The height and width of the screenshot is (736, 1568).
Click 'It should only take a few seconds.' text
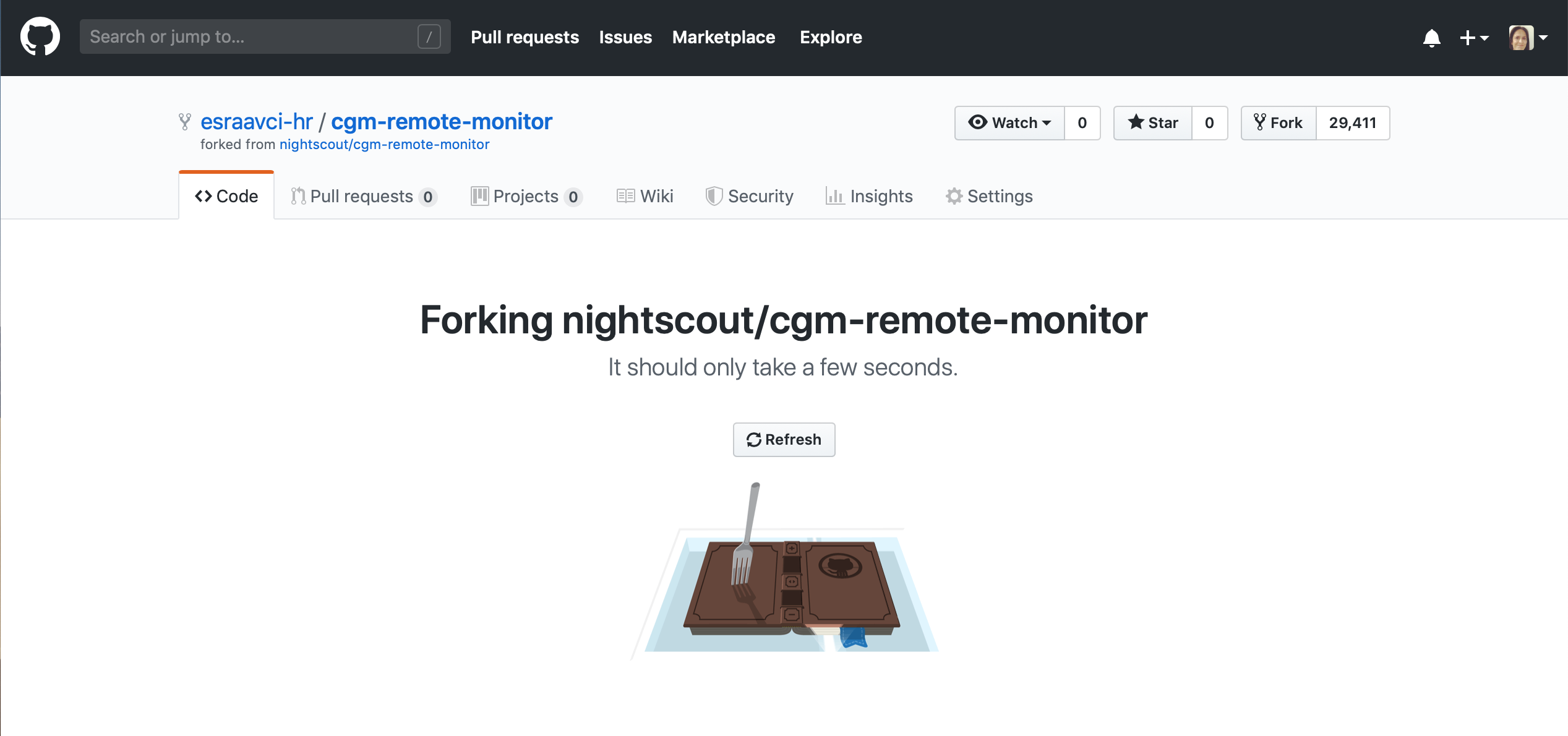coord(783,367)
